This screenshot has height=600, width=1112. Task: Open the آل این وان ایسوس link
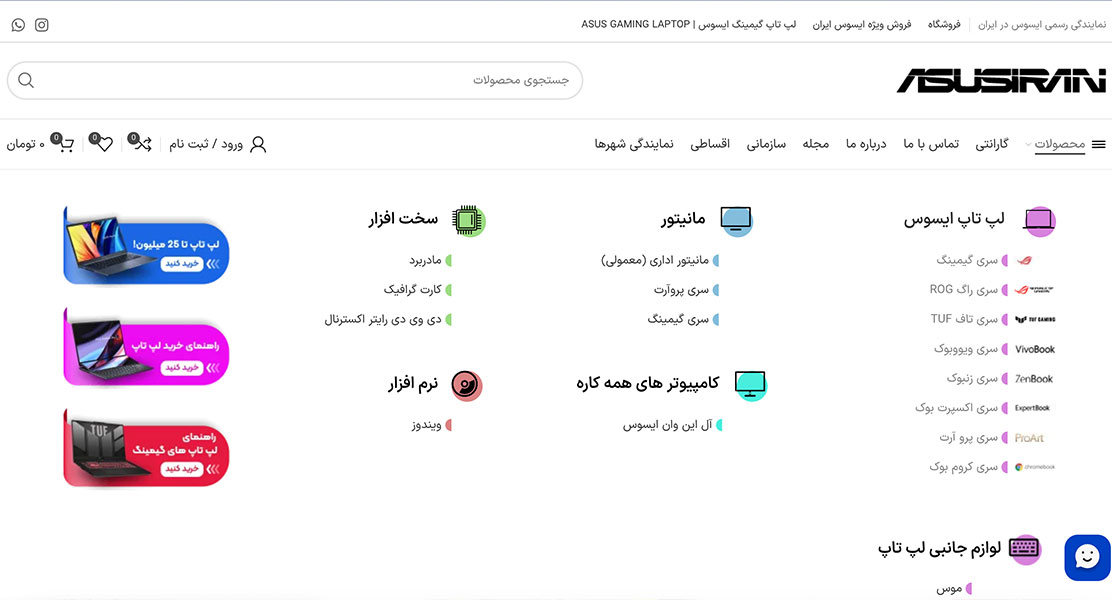pos(667,425)
